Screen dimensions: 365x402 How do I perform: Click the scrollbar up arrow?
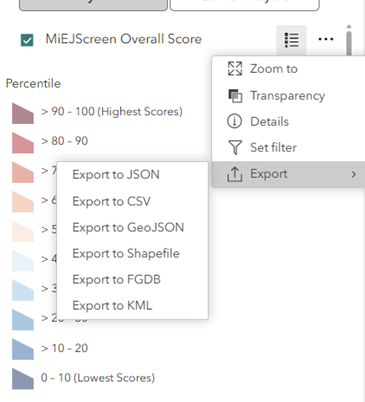(349, 26)
